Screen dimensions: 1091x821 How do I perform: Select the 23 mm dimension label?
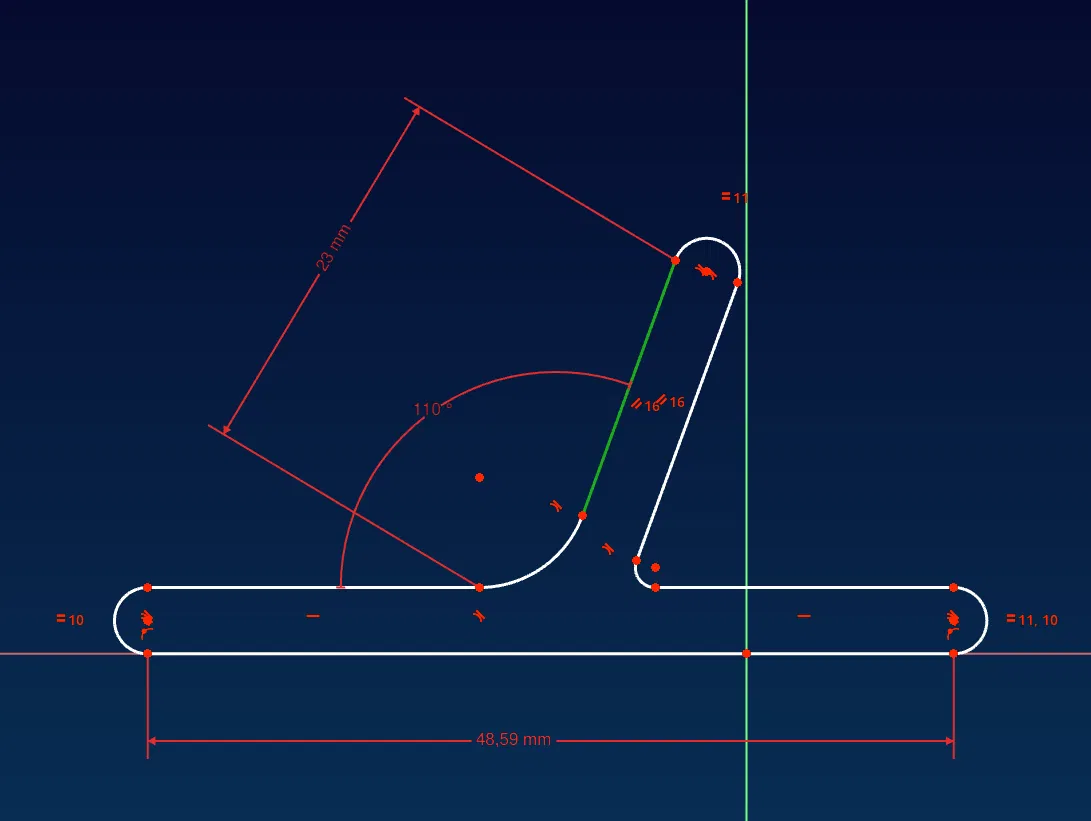pyautogui.click(x=333, y=248)
